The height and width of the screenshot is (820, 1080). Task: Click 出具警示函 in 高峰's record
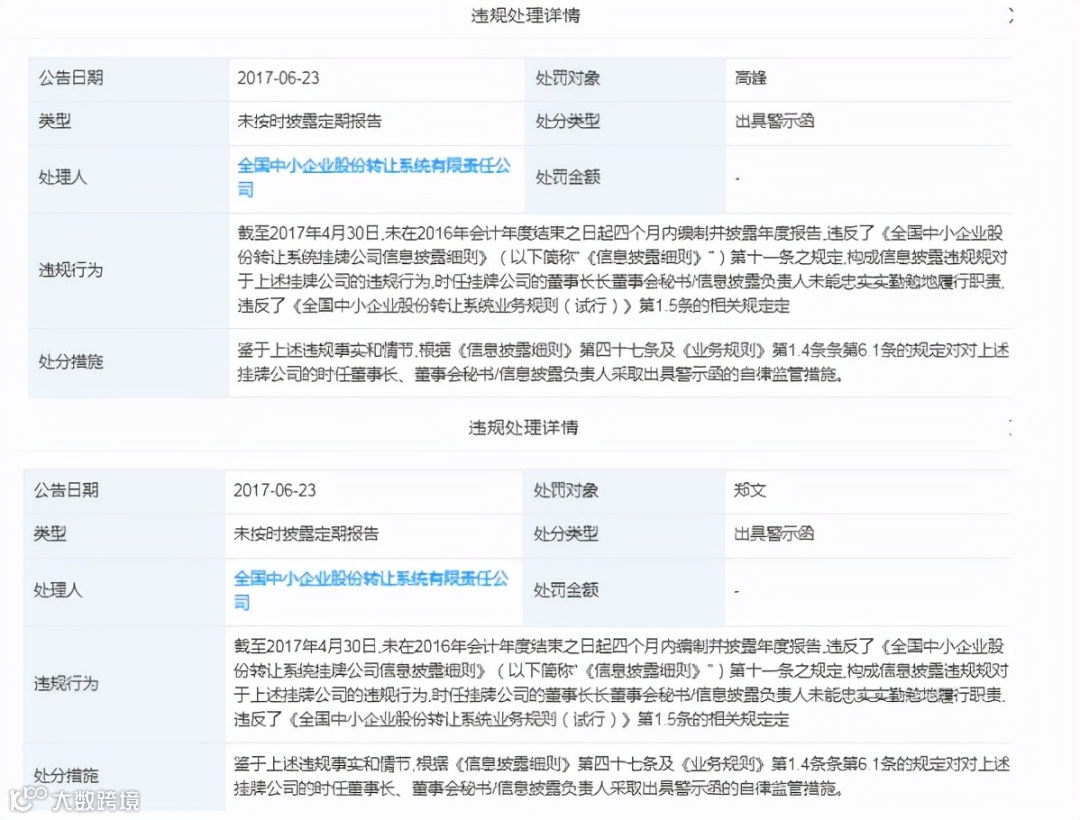coord(774,121)
